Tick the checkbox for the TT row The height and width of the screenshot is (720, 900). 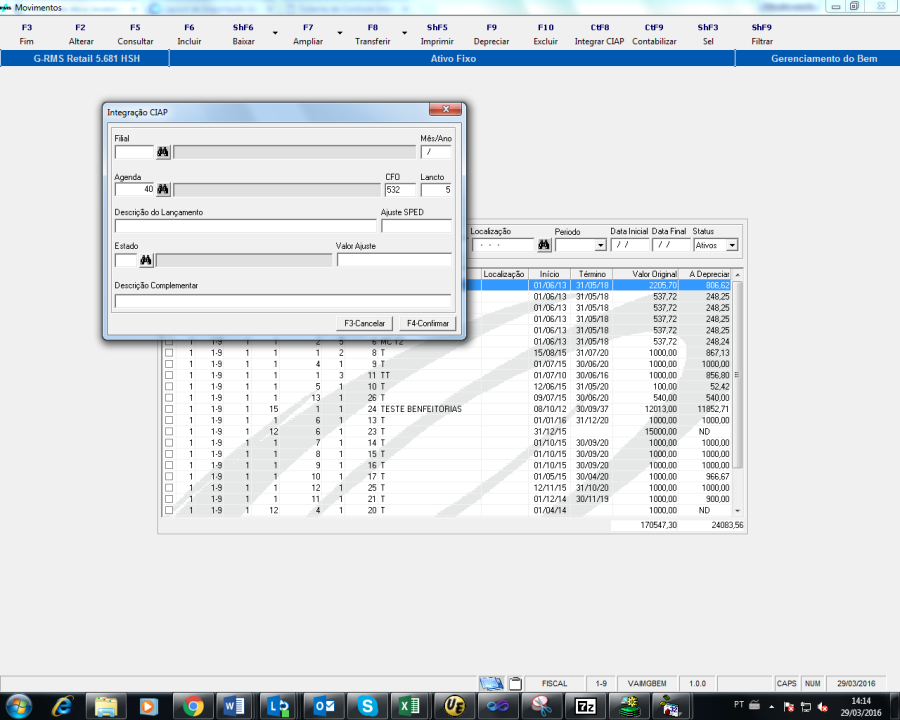click(169, 375)
